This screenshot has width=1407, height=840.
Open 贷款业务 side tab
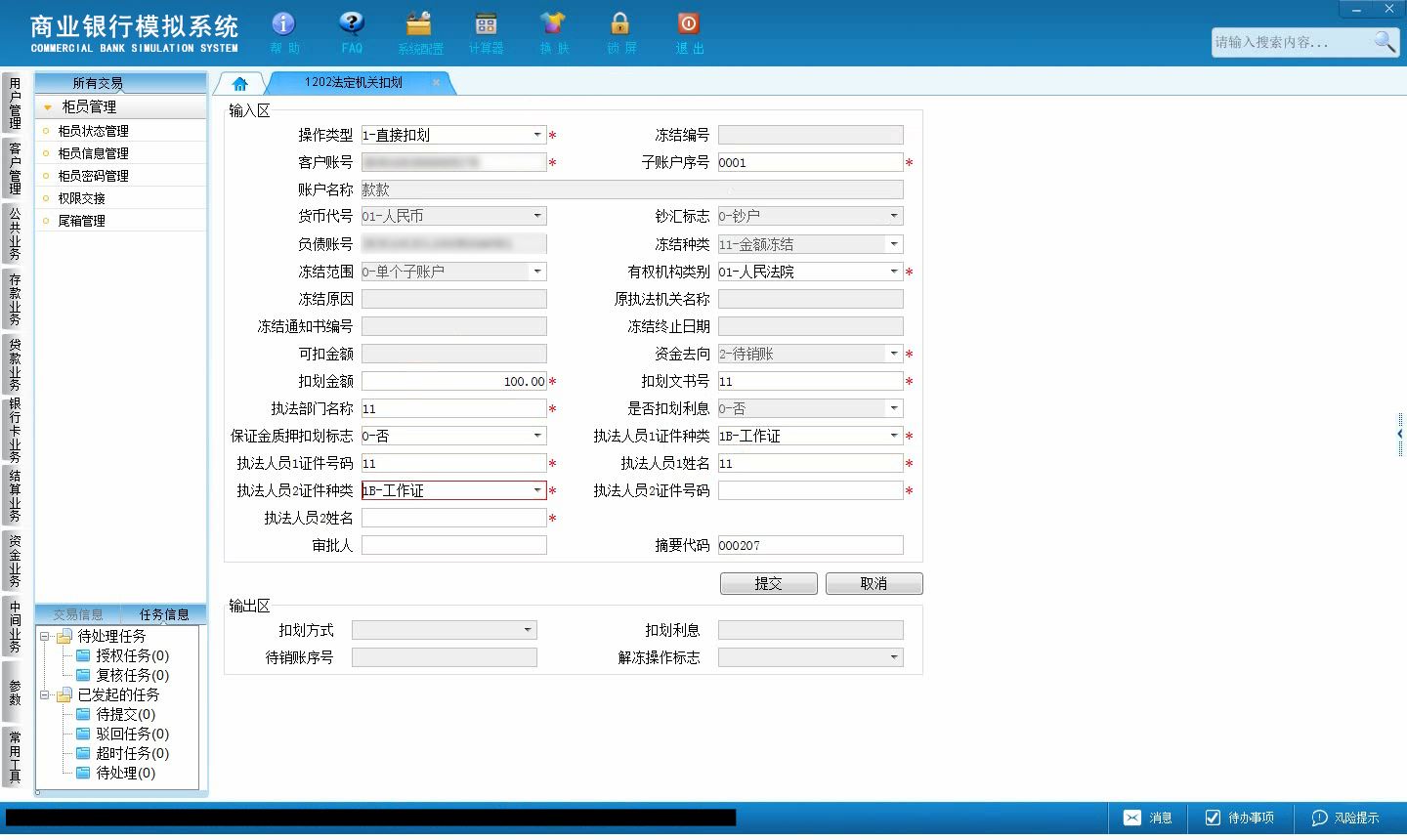pos(15,364)
